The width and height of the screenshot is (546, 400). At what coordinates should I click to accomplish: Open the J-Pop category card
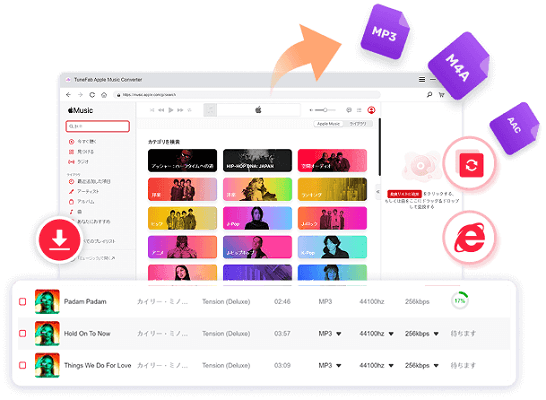[x=257, y=218]
